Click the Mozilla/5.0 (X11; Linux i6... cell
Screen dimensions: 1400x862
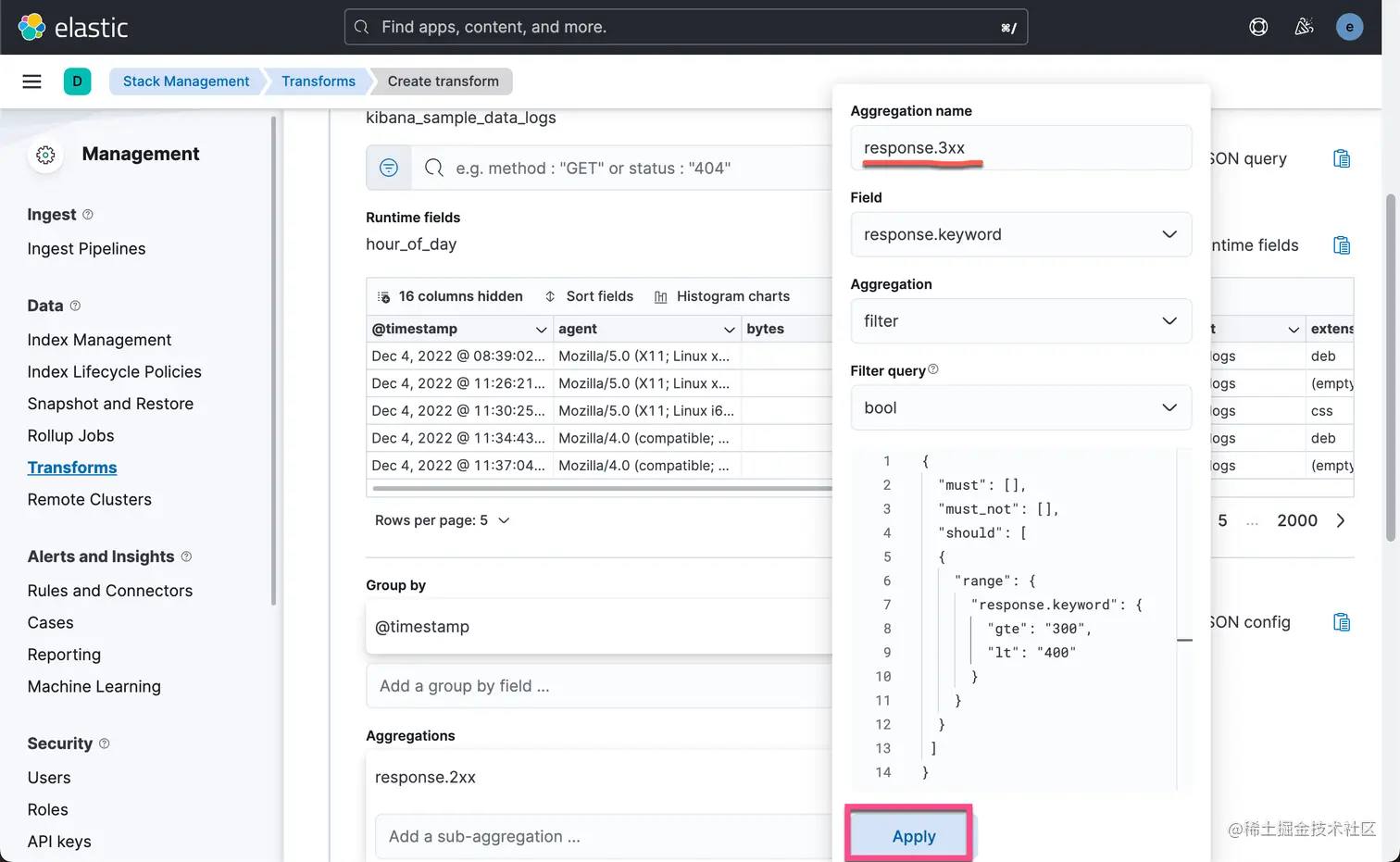coord(646,410)
